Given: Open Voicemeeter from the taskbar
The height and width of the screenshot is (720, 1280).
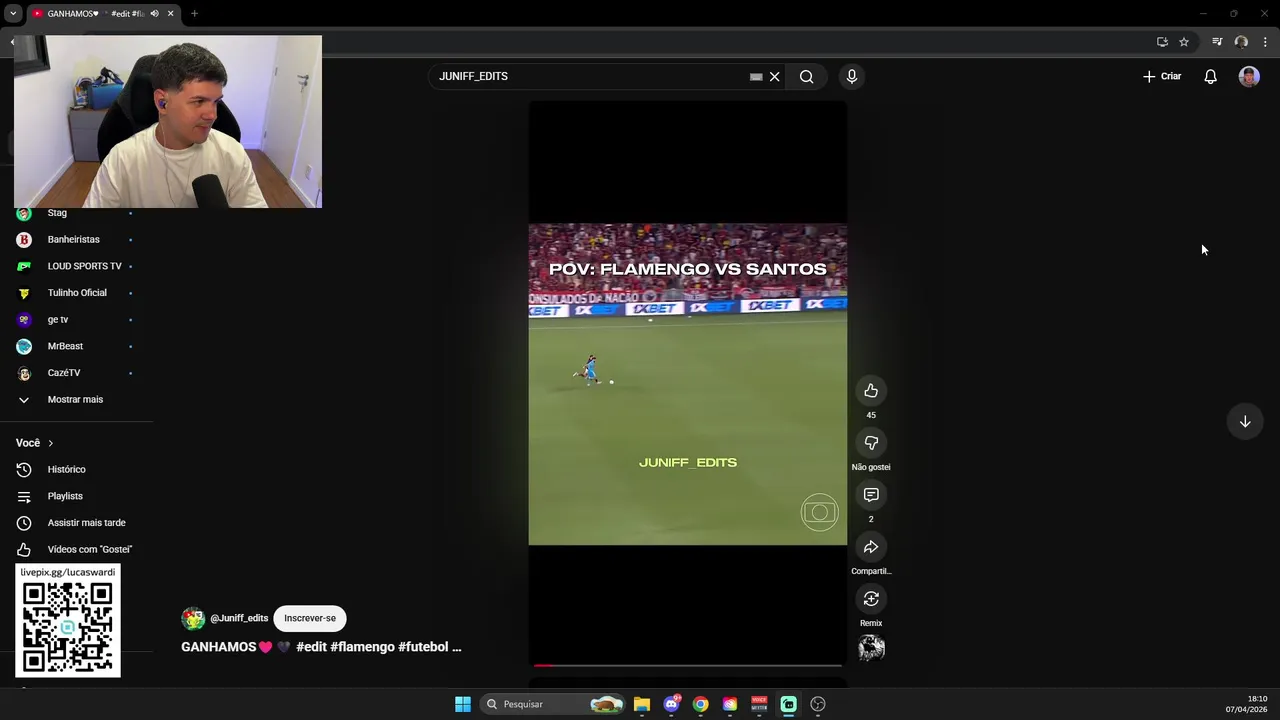Looking at the screenshot, I should (759, 704).
